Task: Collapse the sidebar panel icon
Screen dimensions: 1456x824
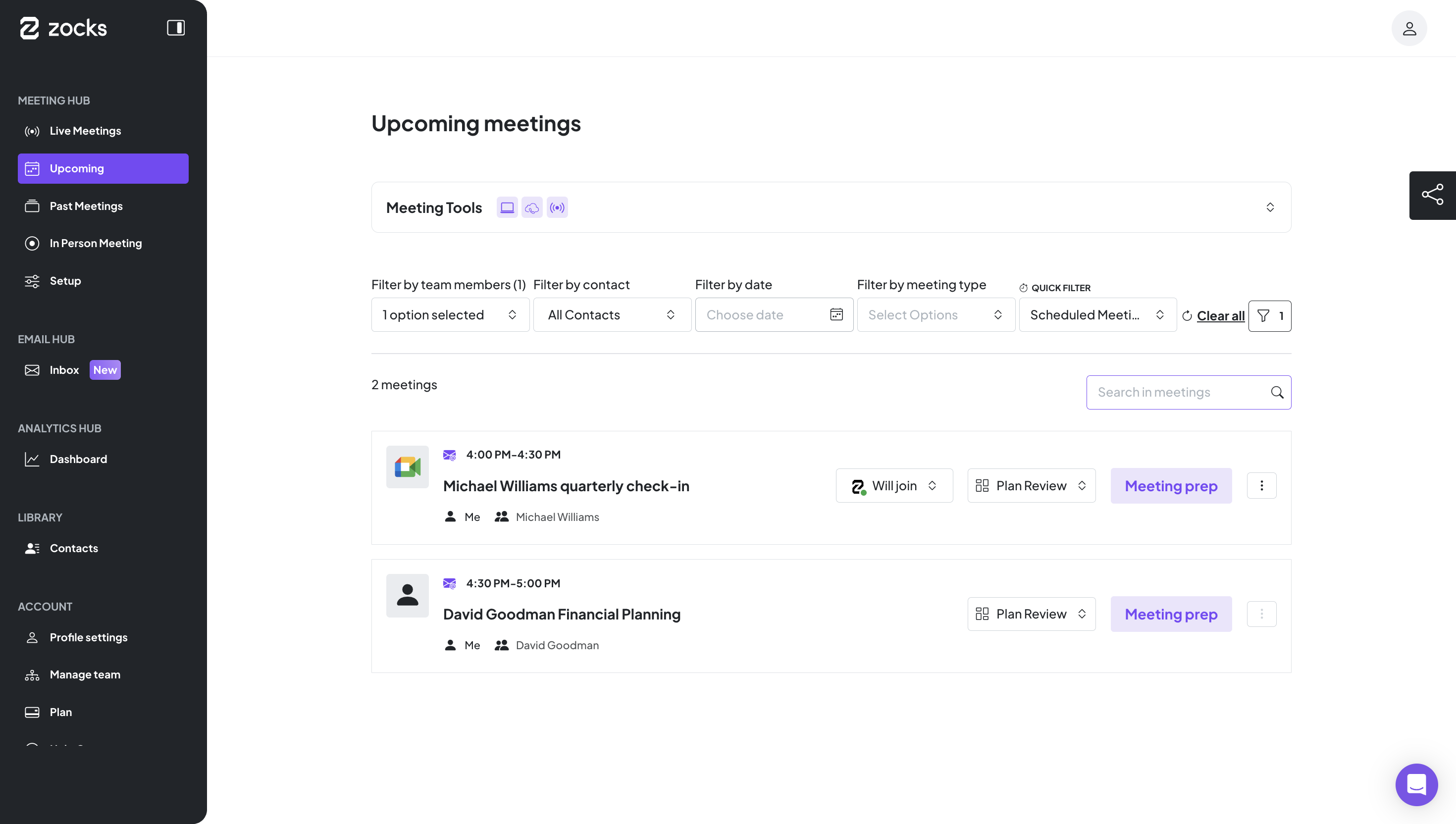Action: [x=175, y=28]
